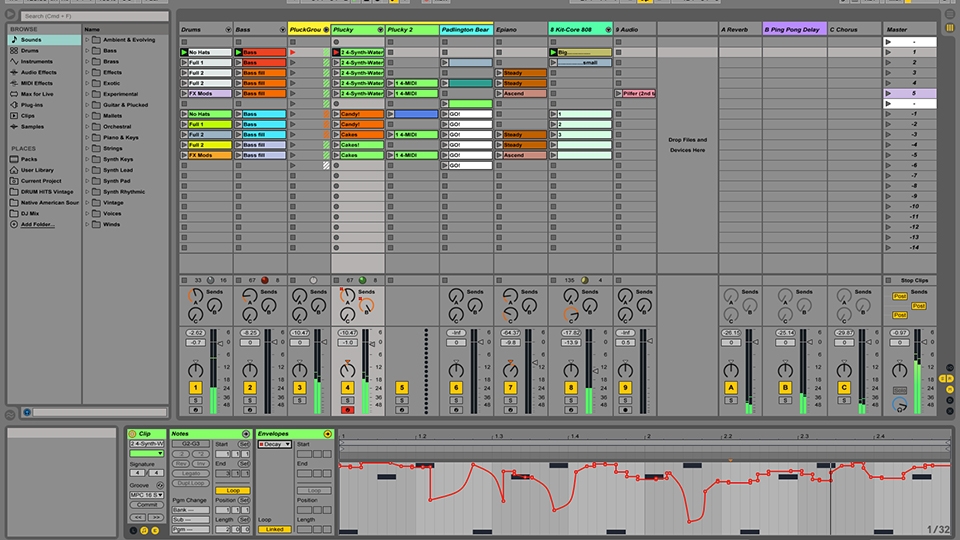Toggle the yellow Loop switch in Notes box
The width and height of the screenshot is (960, 540).
(233, 490)
